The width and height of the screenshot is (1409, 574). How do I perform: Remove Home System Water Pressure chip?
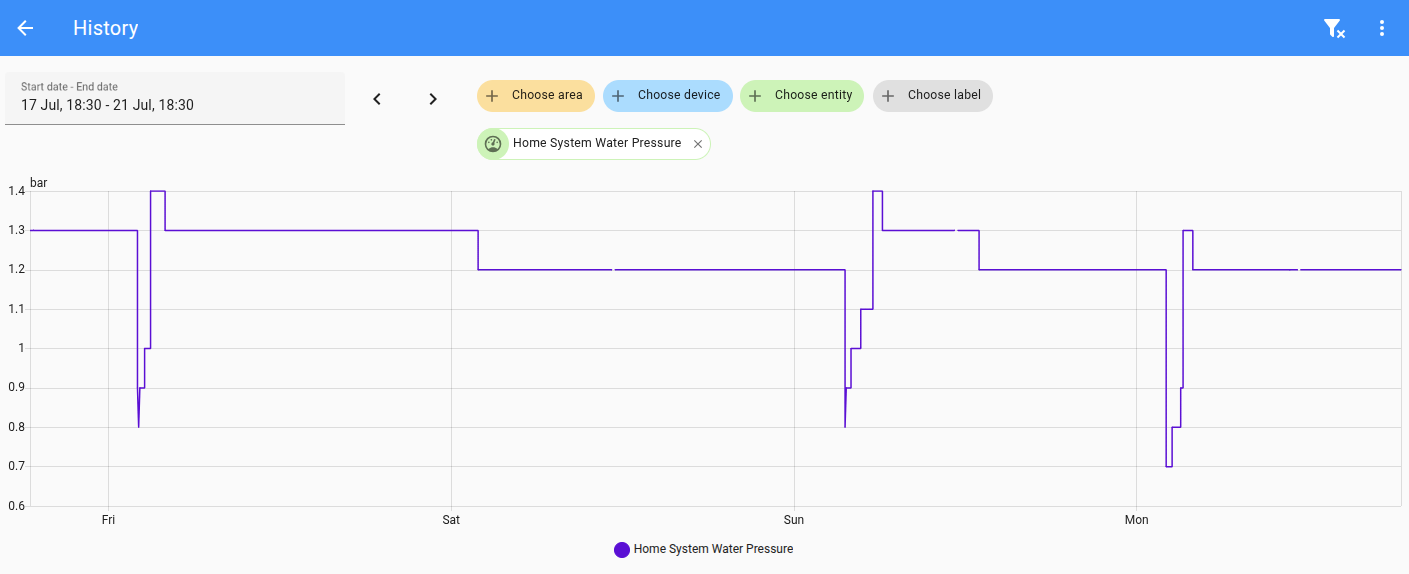[698, 144]
